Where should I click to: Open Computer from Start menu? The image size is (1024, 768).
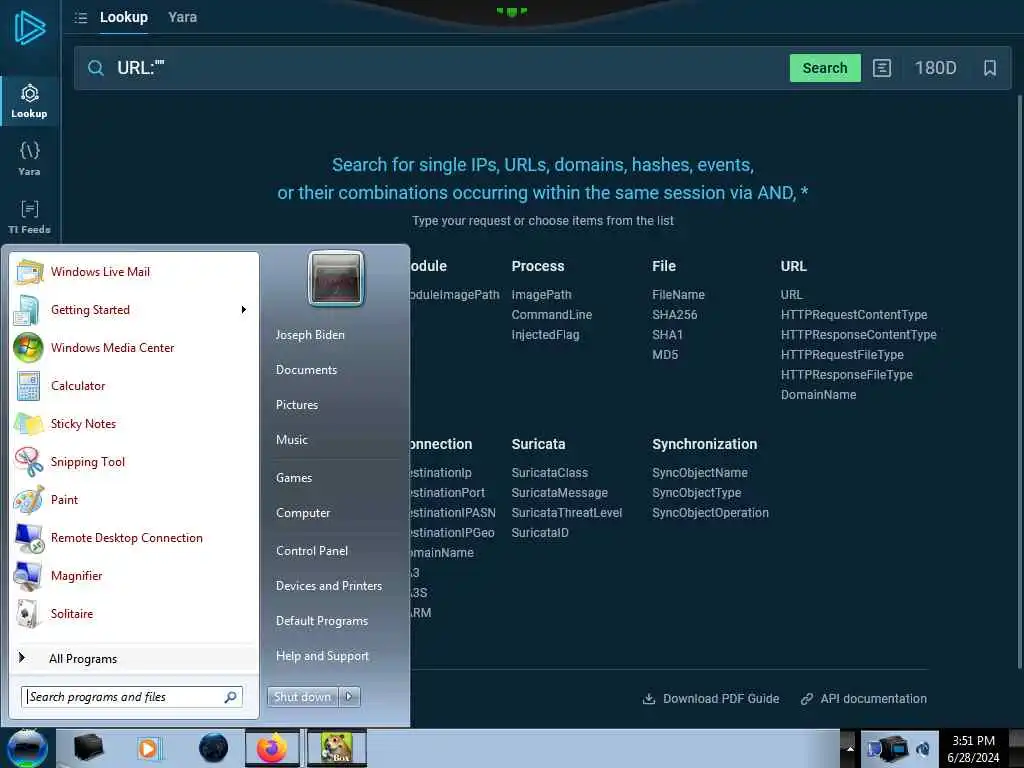[x=302, y=513]
